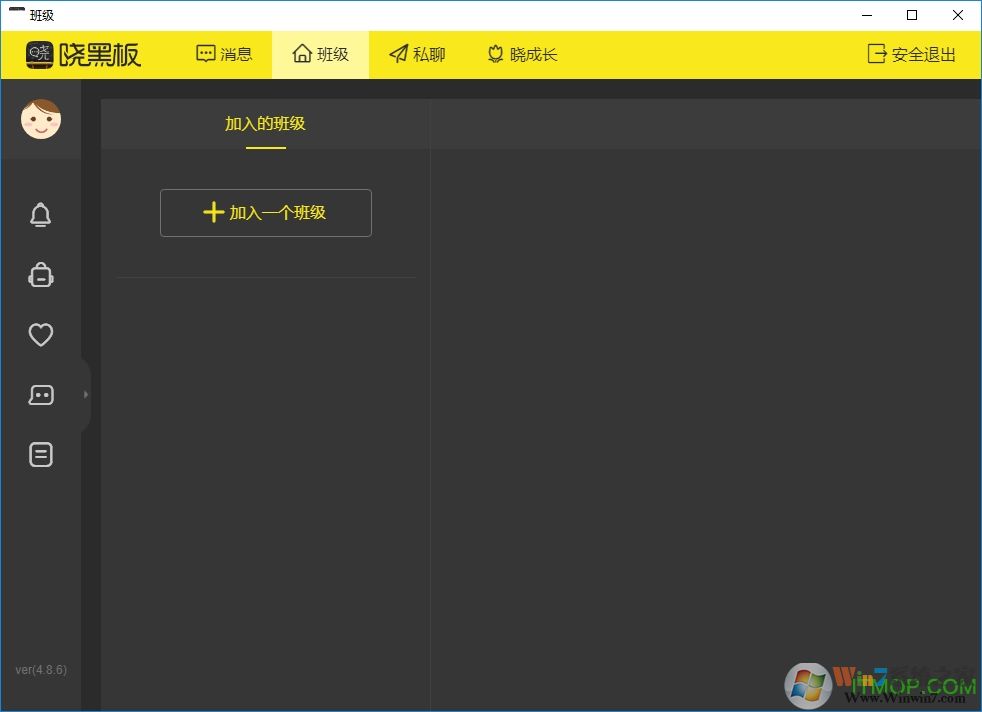Click the 晓黑板 logo
The width and height of the screenshot is (982, 712).
pyautogui.click(x=84, y=55)
